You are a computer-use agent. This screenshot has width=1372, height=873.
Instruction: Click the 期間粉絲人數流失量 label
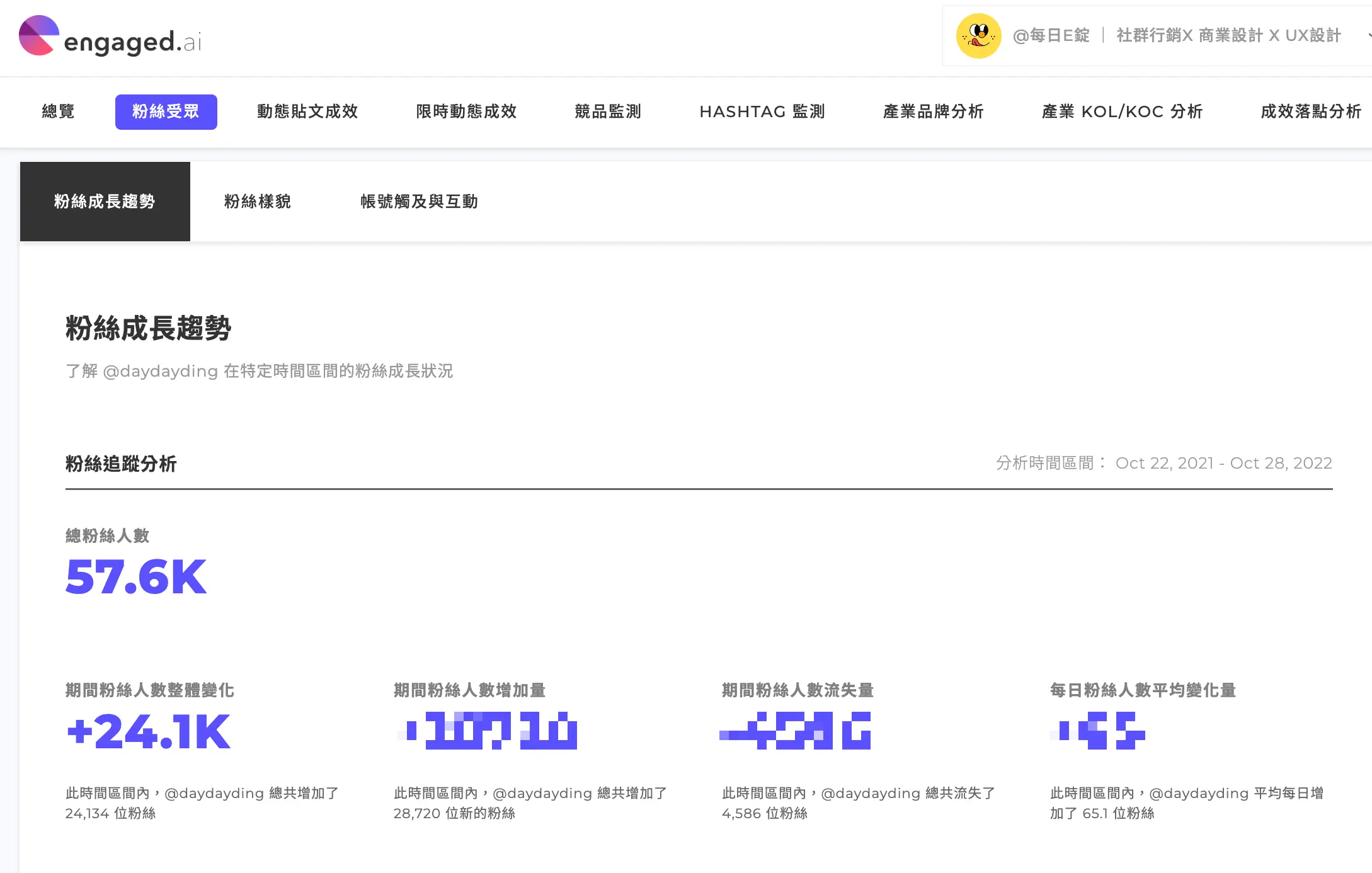(798, 690)
